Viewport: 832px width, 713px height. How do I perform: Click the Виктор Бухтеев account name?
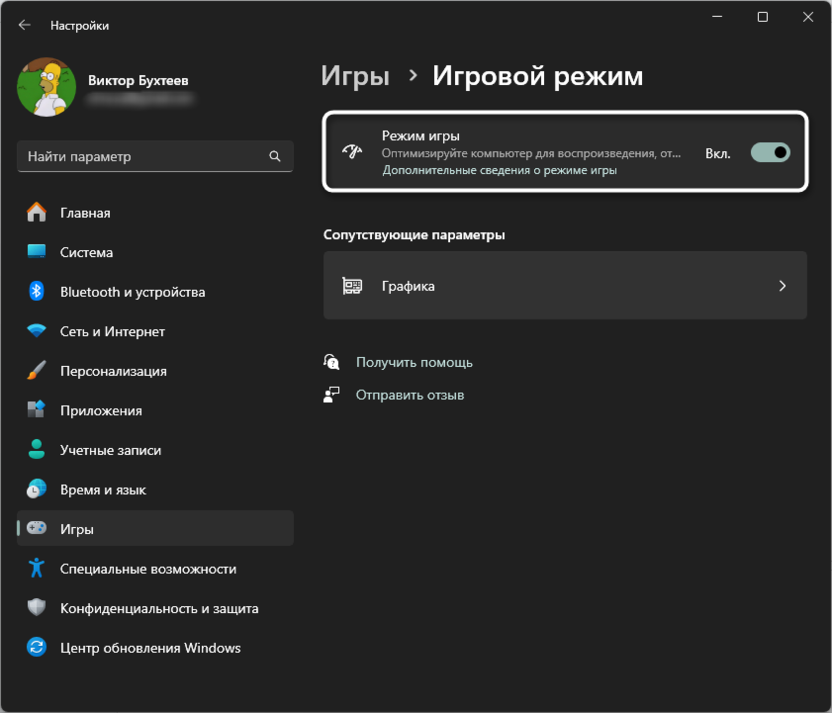coord(138,80)
